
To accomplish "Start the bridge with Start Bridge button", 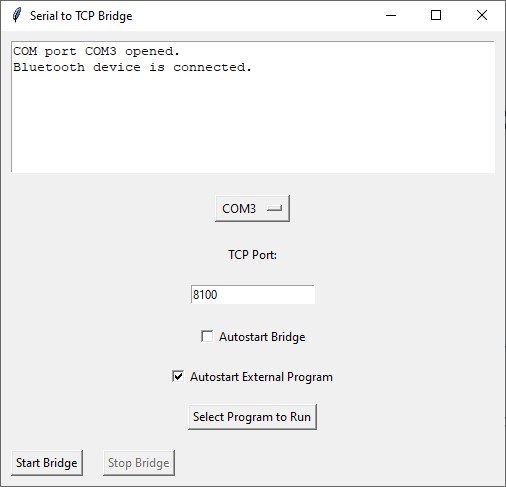I will [x=47, y=463].
